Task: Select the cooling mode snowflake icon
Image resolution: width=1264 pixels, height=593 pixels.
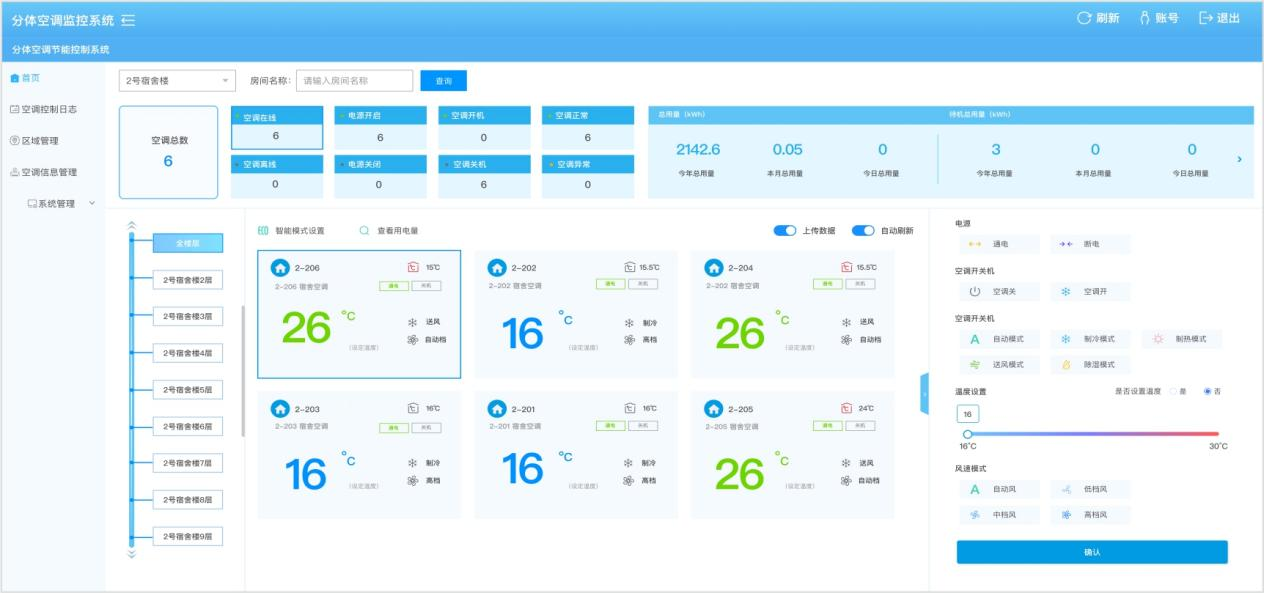Action: (1066, 339)
